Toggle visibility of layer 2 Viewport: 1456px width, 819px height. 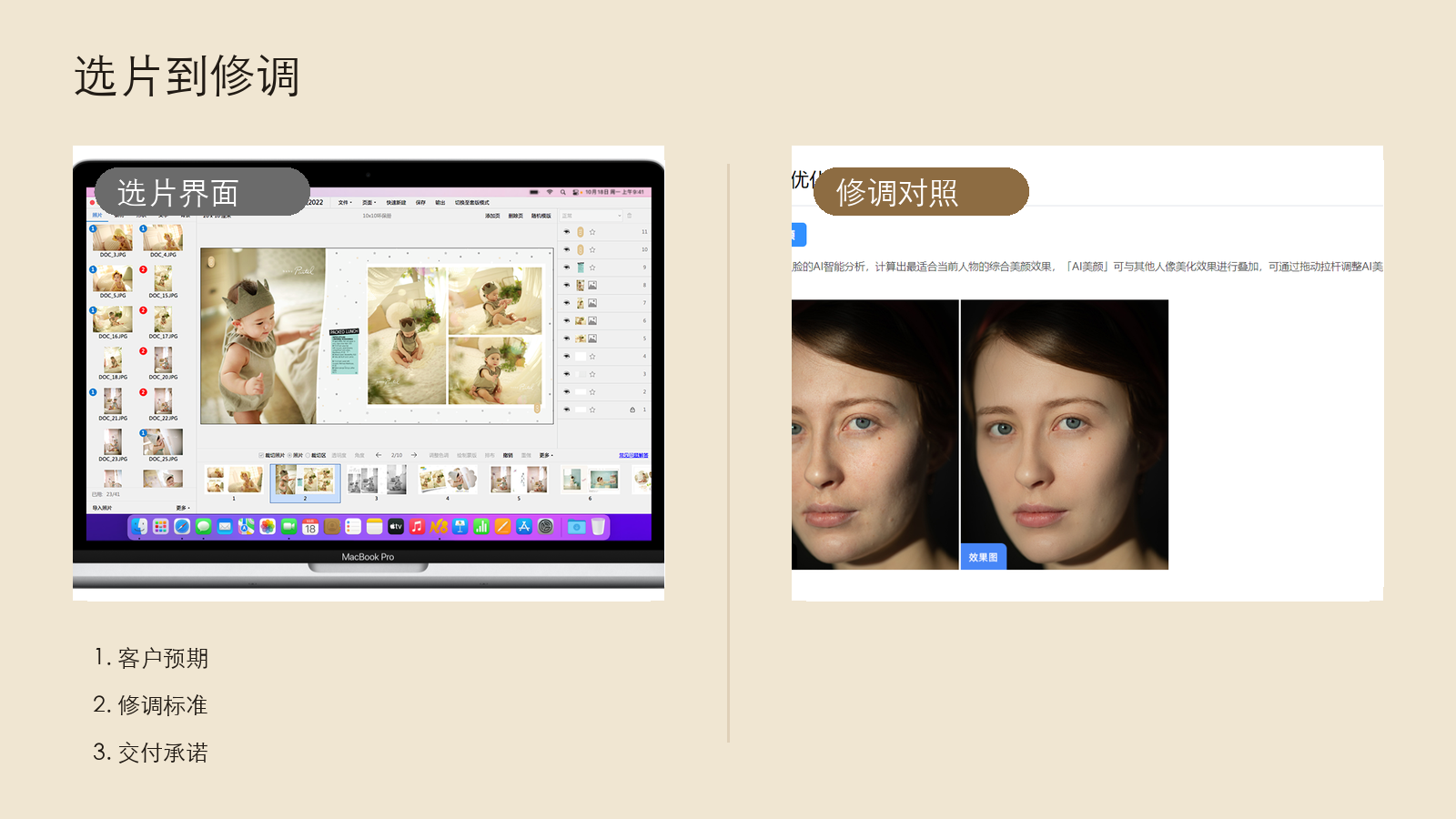(567, 392)
